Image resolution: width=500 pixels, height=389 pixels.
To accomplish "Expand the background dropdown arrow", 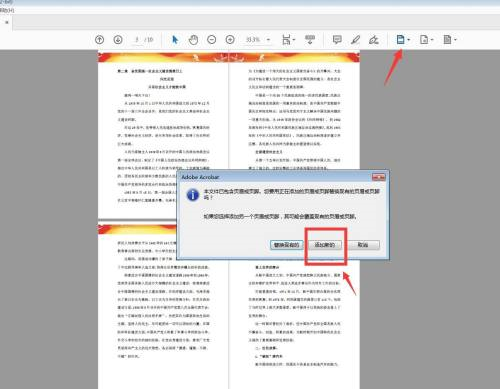I will click(x=455, y=40).
